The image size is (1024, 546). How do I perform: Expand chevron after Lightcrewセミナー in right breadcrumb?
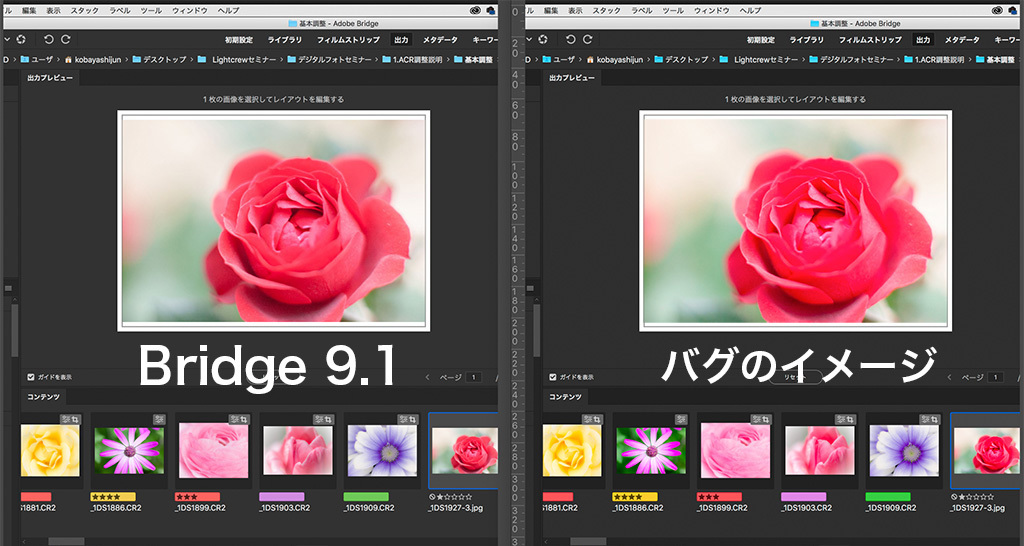(804, 59)
